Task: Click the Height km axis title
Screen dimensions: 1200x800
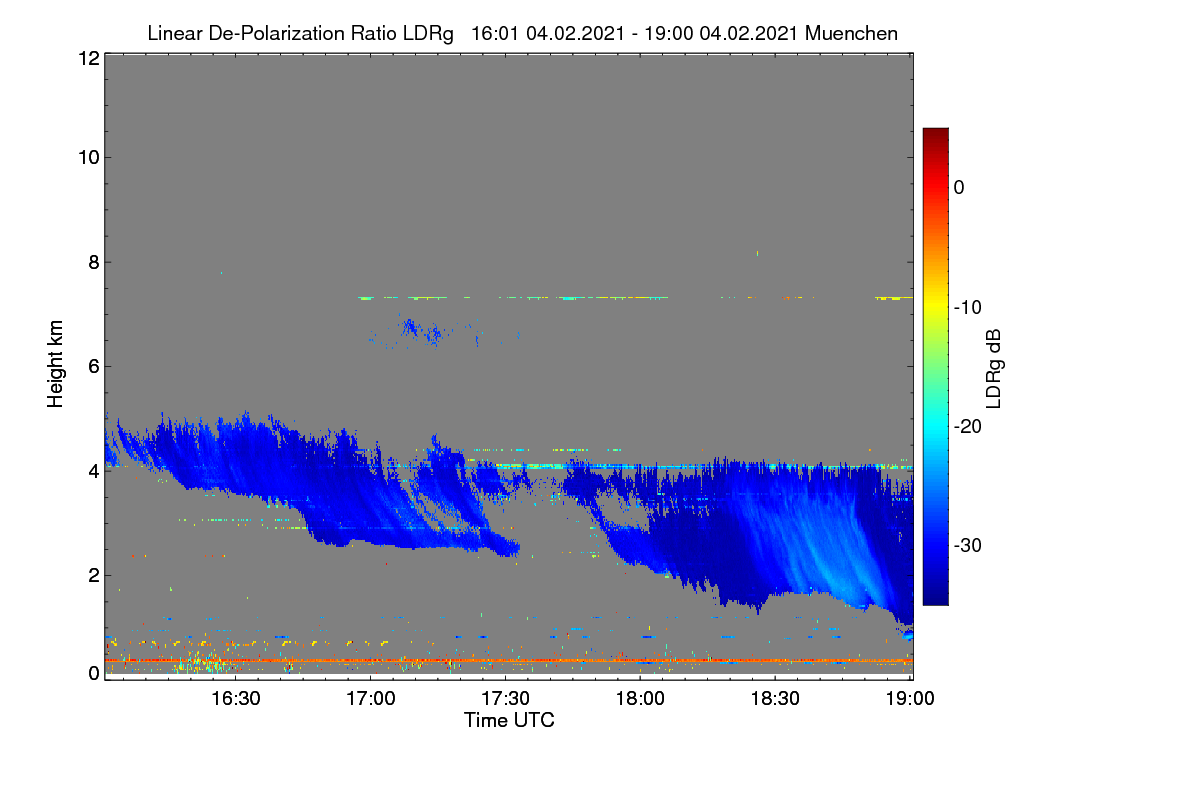Action: pos(56,363)
